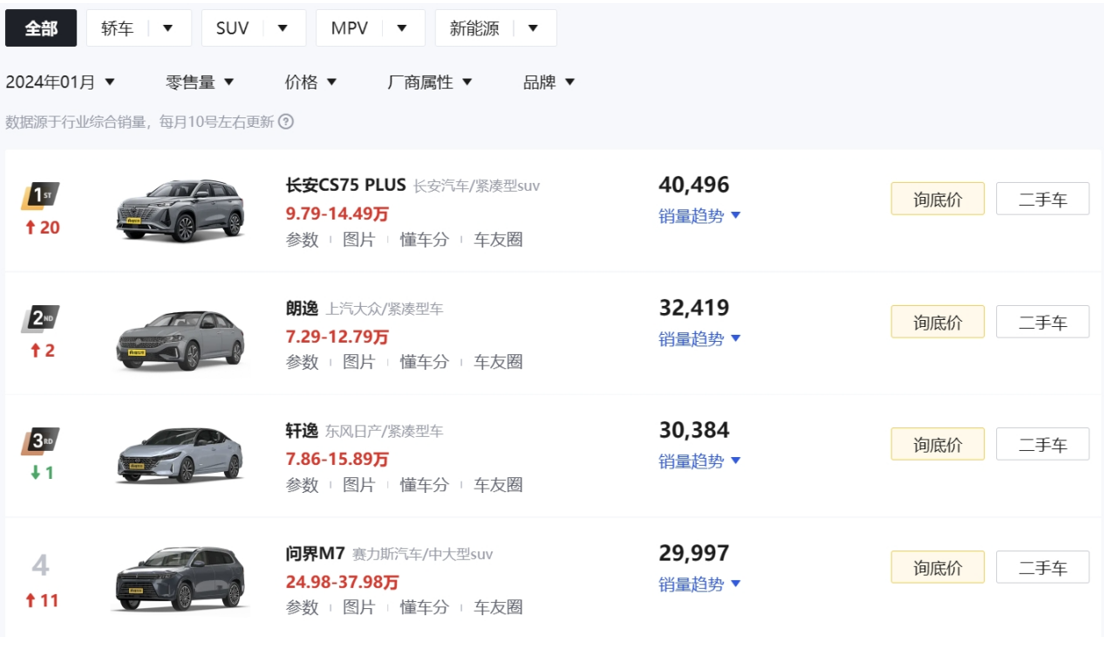Open 参数 link for 轩逸

coord(302,485)
